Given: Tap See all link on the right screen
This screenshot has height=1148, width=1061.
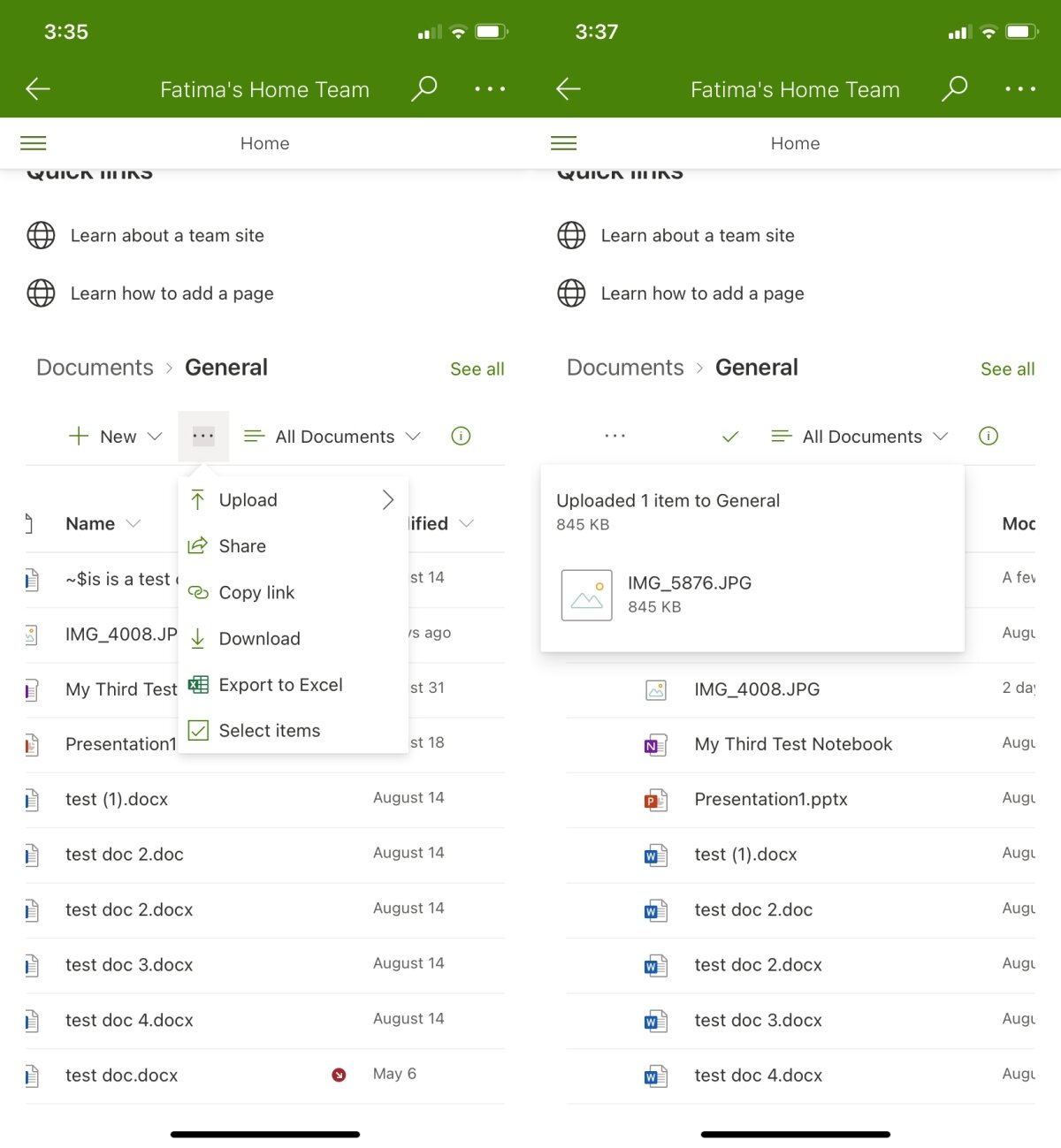Looking at the screenshot, I should pyautogui.click(x=1007, y=369).
